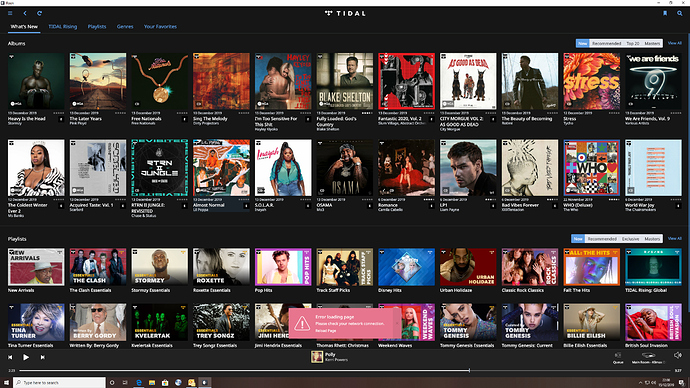Select the New filter for Playlists

[578, 238]
